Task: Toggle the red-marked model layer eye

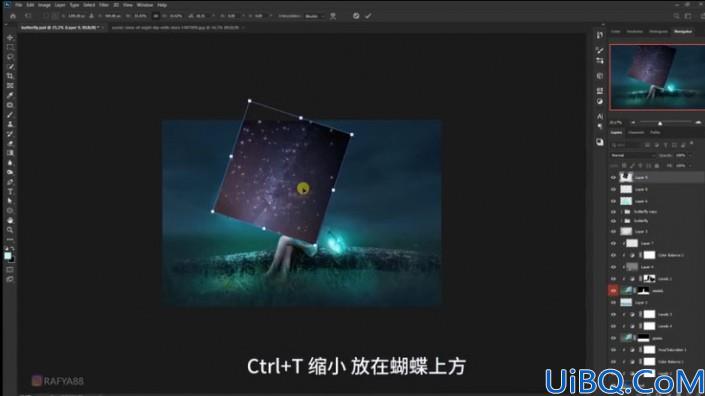Action: 613,291
